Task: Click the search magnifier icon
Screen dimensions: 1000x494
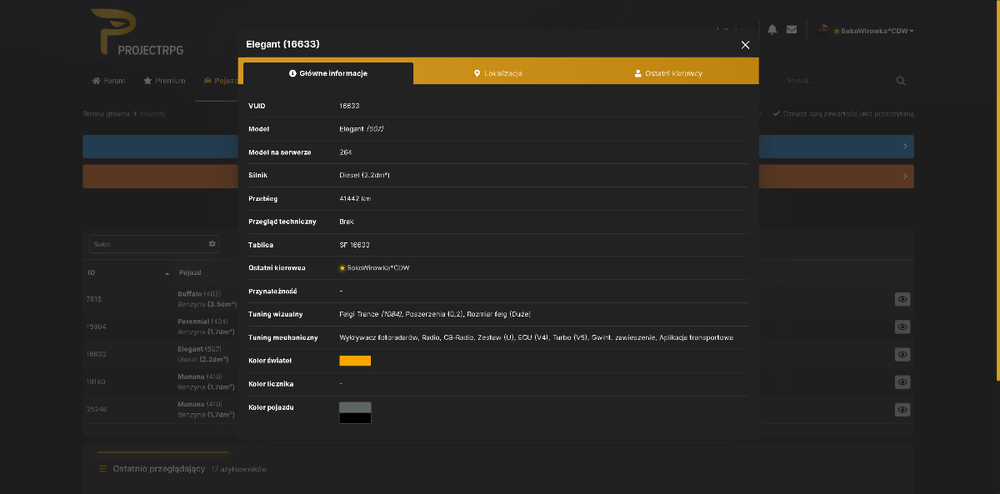Action: [901, 81]
